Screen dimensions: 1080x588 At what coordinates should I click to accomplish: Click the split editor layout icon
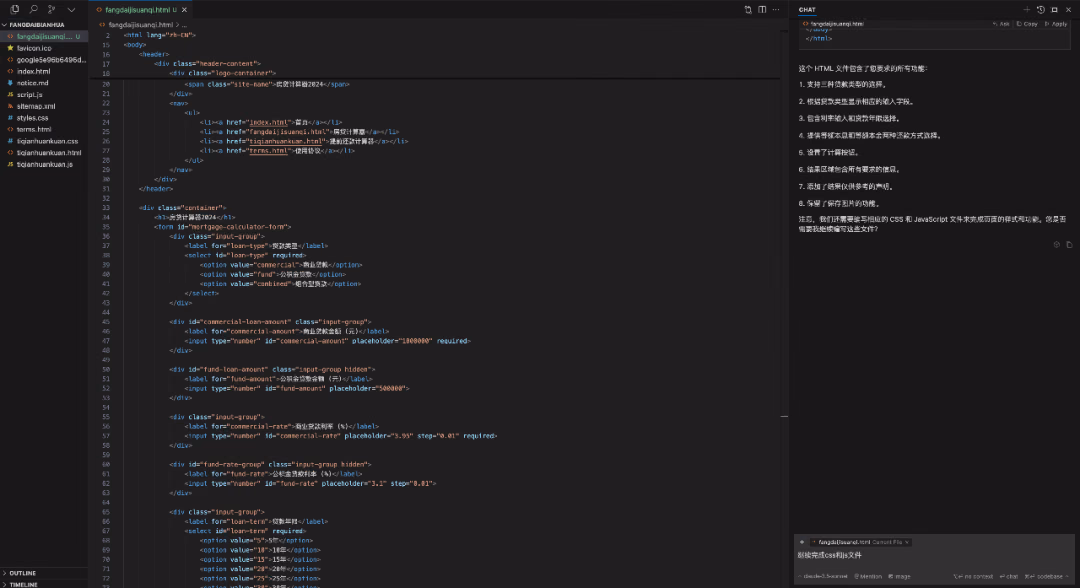click(x=762, y=10)
